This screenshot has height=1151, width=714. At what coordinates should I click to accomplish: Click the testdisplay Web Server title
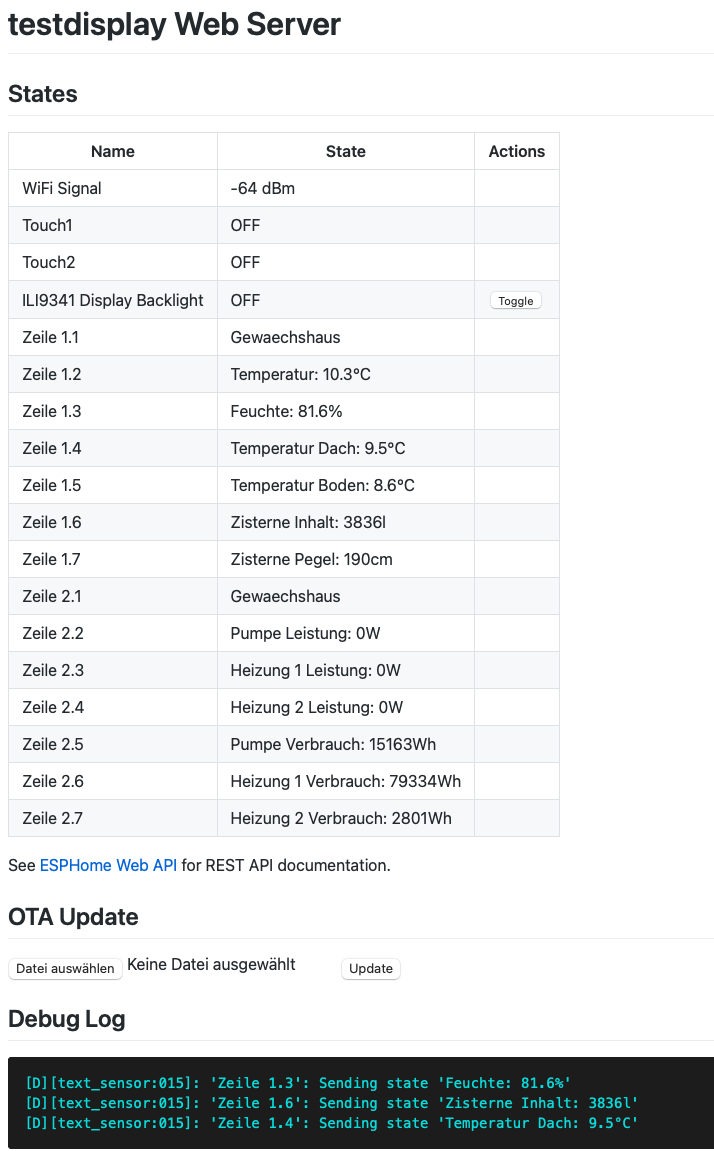coord(174,24)
